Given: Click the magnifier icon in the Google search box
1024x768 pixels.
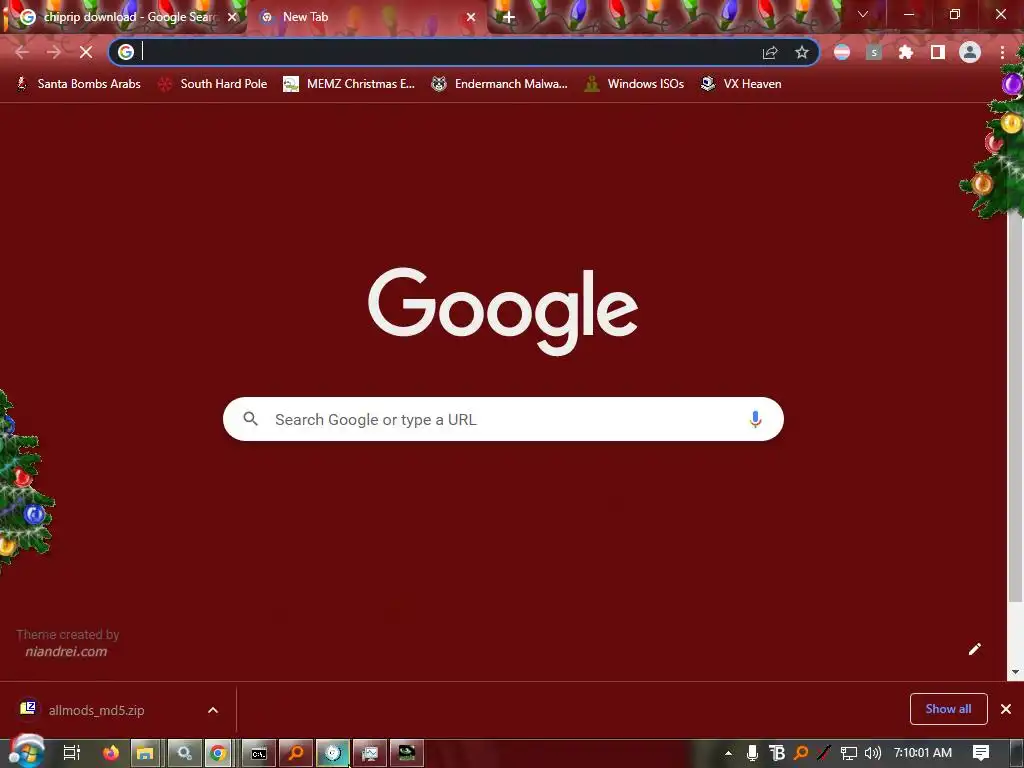Looking at the screenshot, I should (251, 419).
